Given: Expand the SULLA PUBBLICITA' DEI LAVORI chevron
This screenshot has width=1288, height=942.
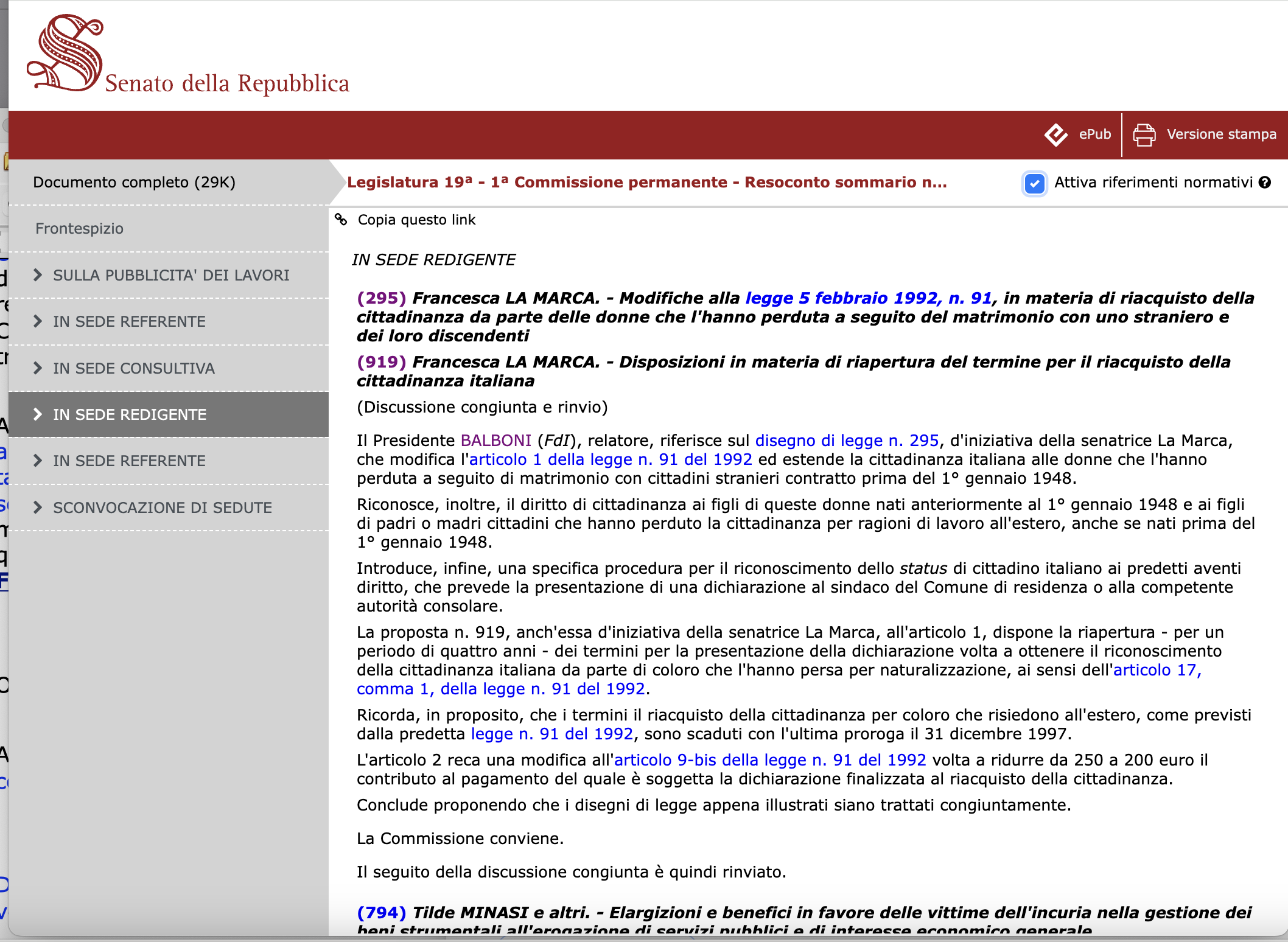Looking at the screenshot, I should coord(38,275).
